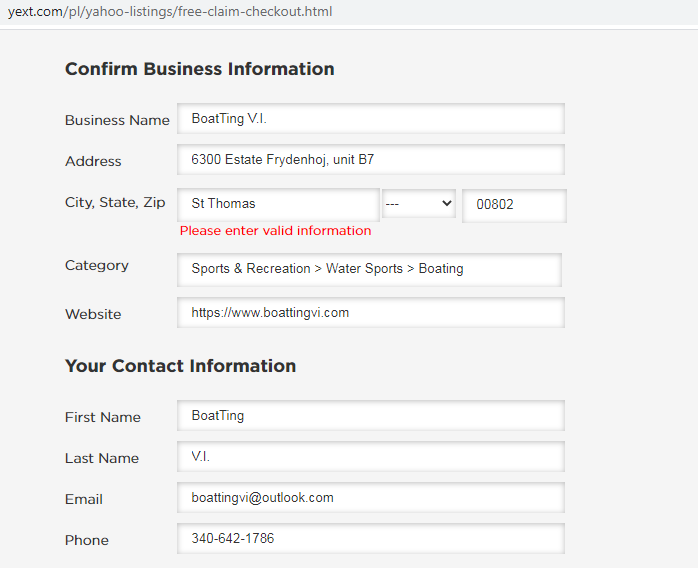Click the browser URL address bar
698x568 pixels.
(x=170, y=12)
